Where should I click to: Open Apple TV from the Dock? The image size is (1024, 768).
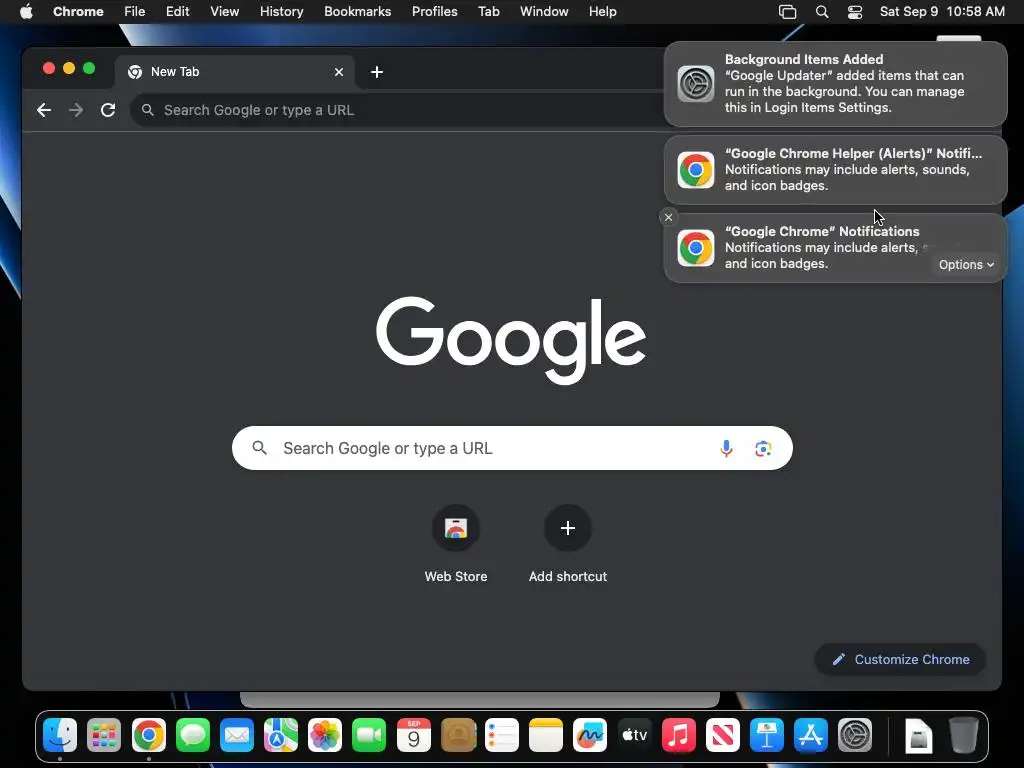tap(634, 735)
